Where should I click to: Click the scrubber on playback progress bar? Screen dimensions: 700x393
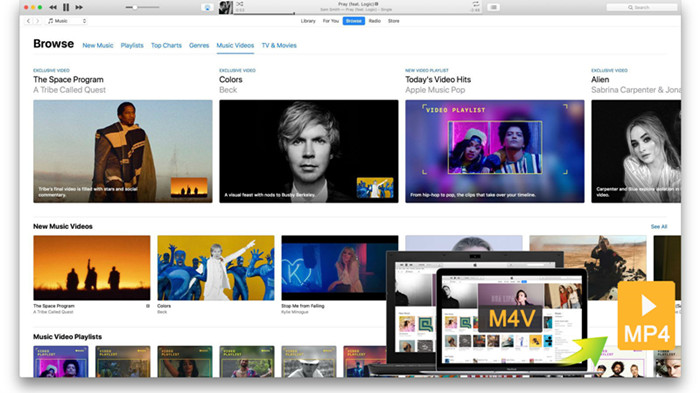[x=294, y=13]
